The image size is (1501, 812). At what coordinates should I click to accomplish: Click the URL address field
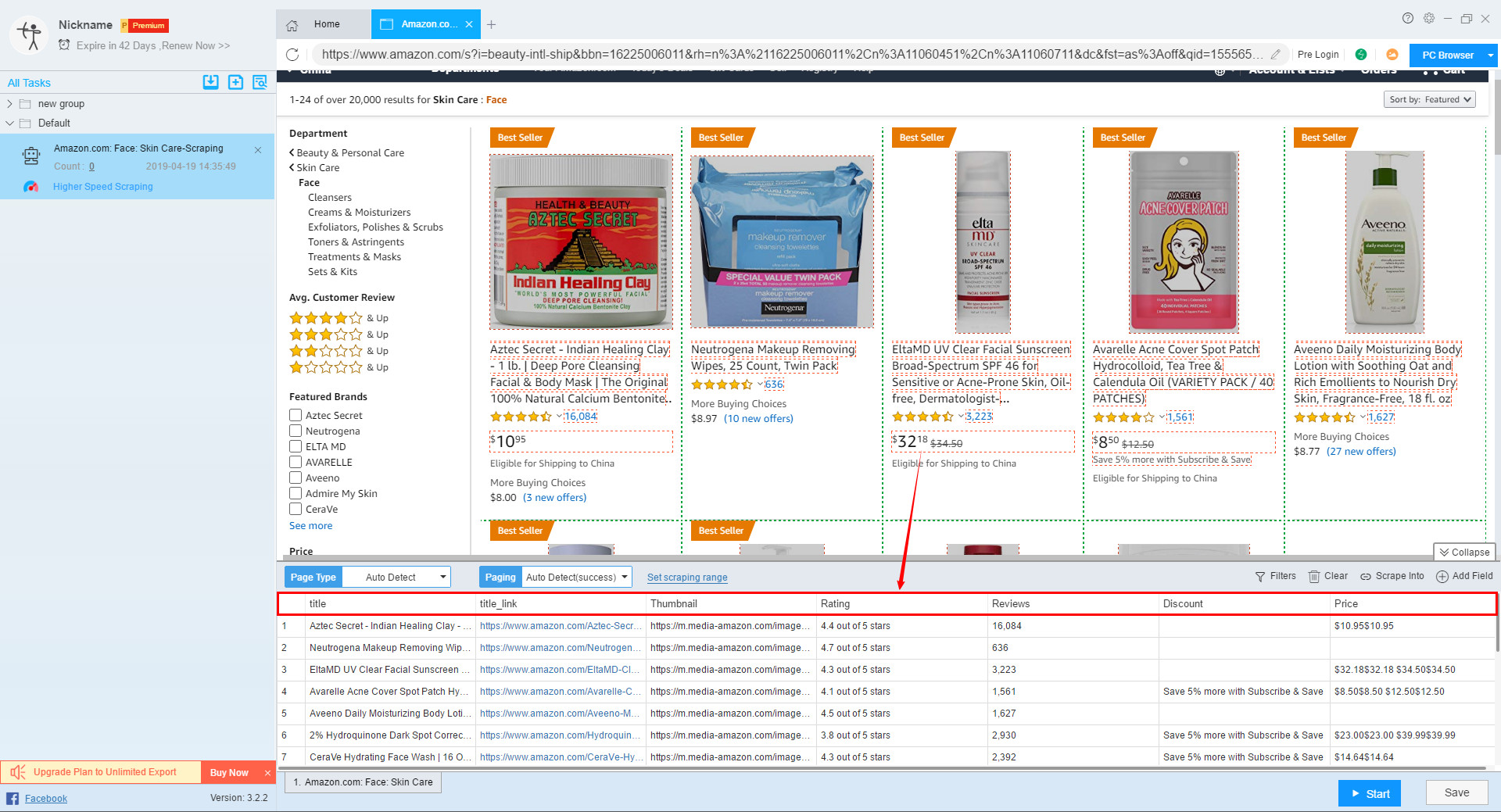click(792, 55)
